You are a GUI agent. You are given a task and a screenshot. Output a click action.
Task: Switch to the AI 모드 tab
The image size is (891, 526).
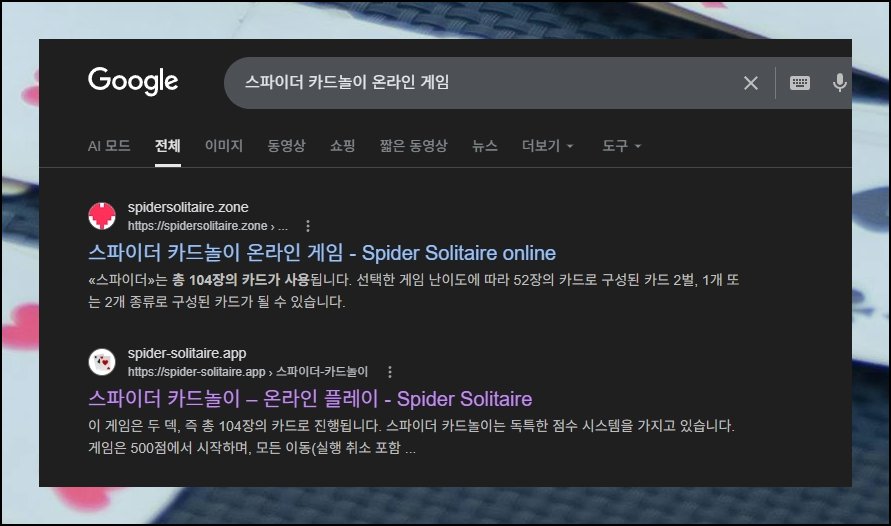[x=109, y=146]
